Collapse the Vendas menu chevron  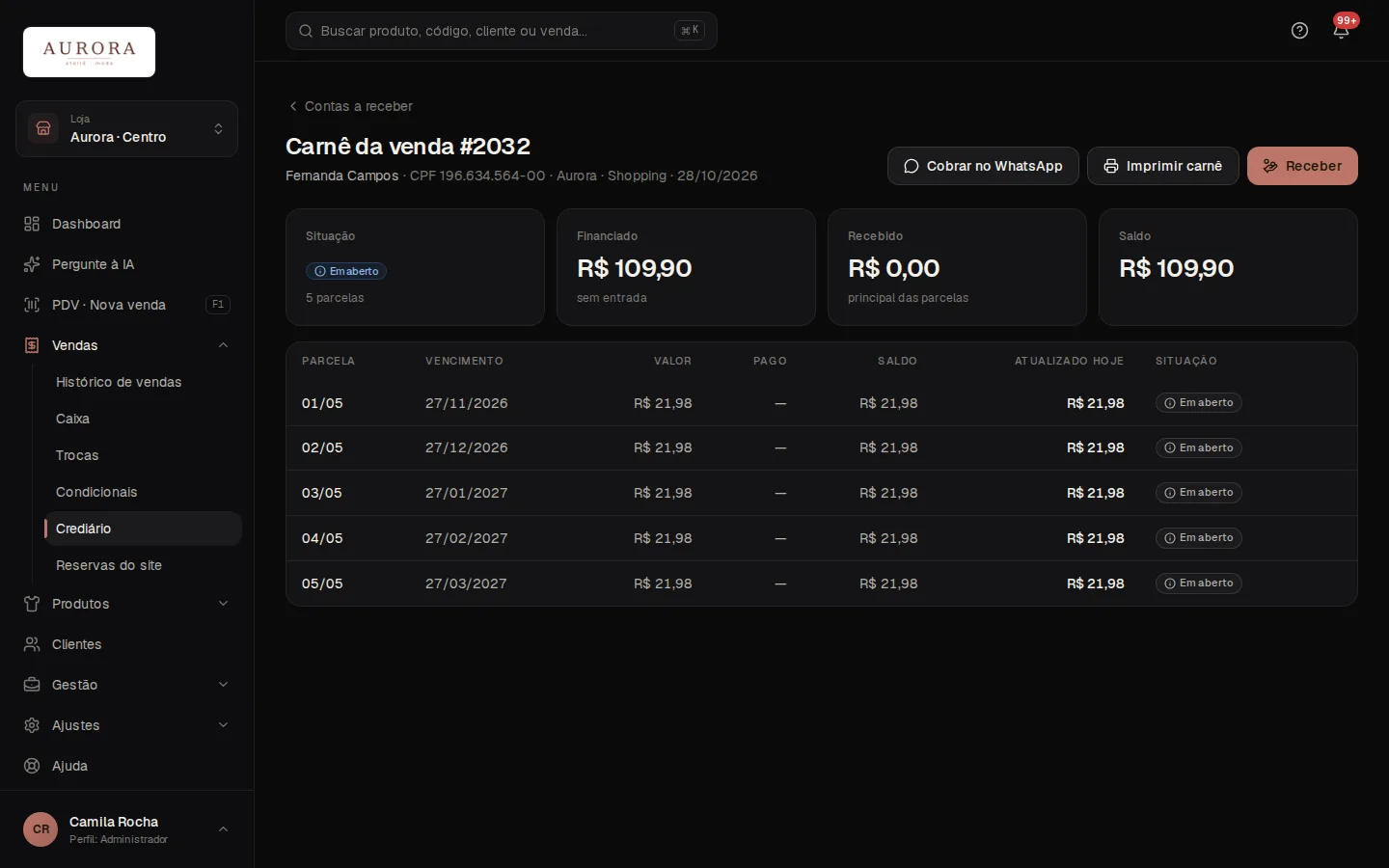pyautogui.click(x=223, y=345)
